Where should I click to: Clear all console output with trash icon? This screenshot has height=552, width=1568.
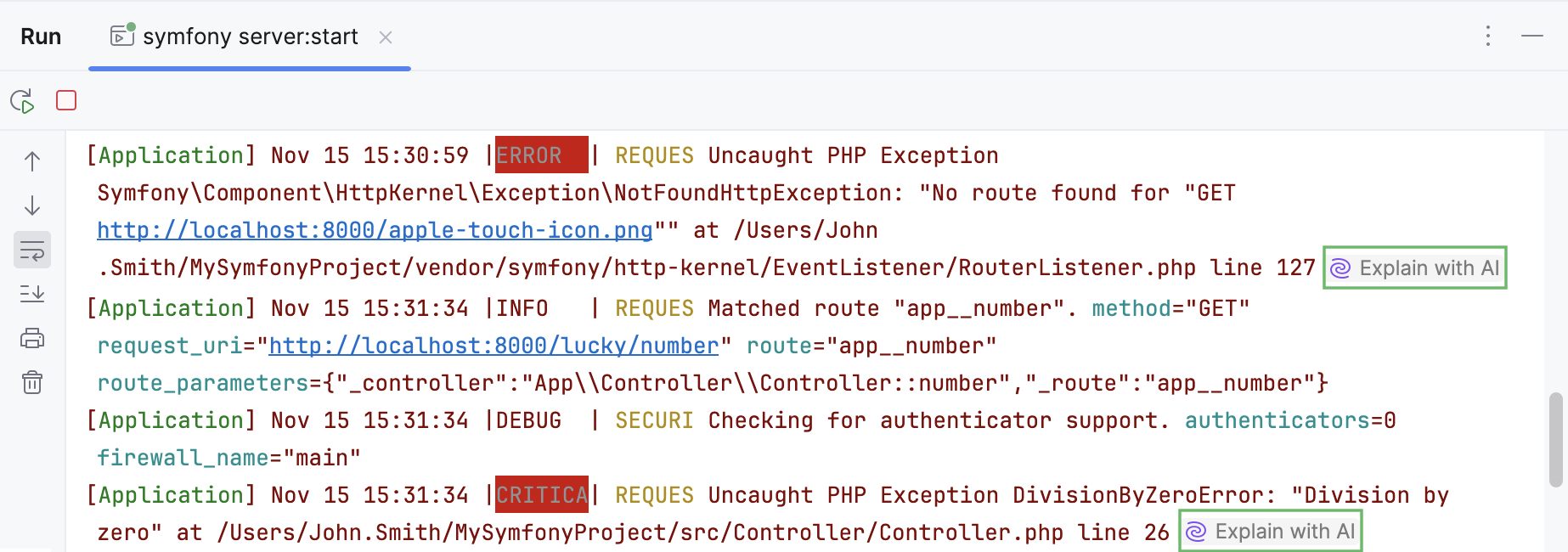[32, 382]
